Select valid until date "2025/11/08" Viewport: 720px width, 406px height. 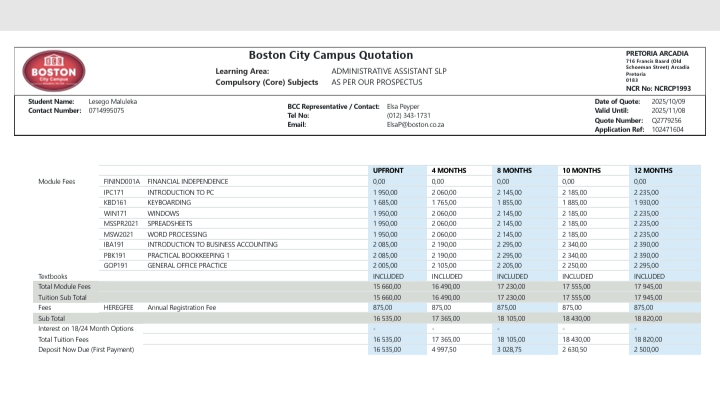(668, 111)
